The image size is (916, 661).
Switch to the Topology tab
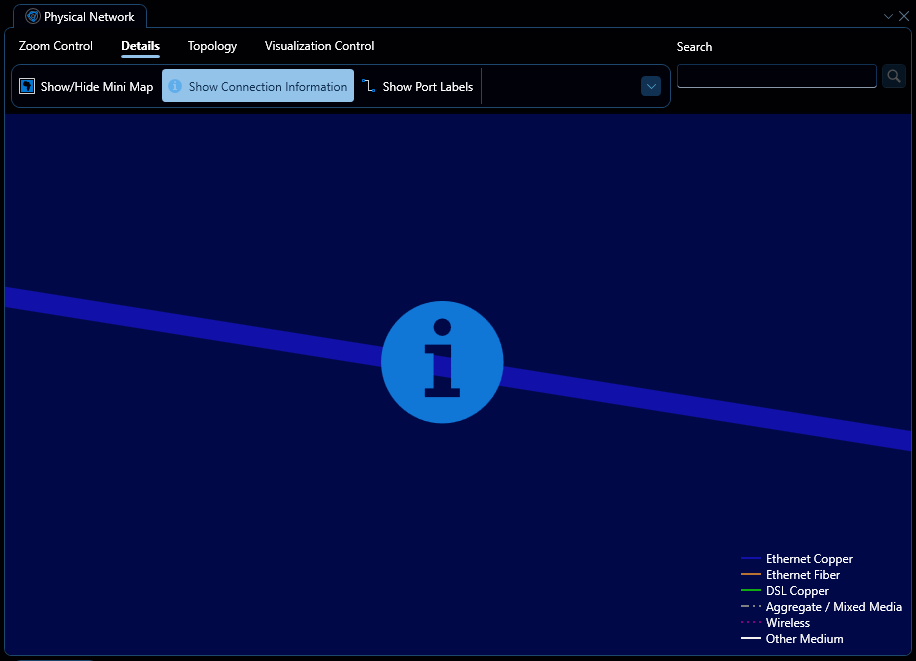212,46
